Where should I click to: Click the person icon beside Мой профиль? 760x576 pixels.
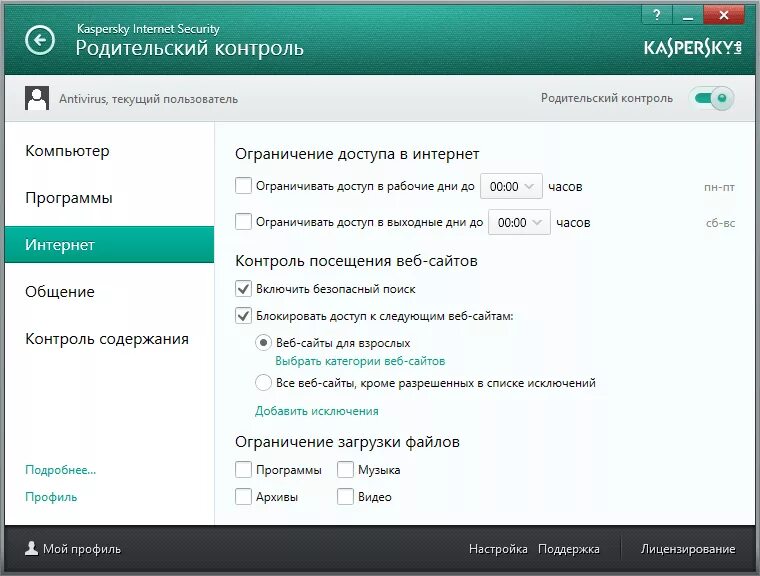(x=32, y=548)
